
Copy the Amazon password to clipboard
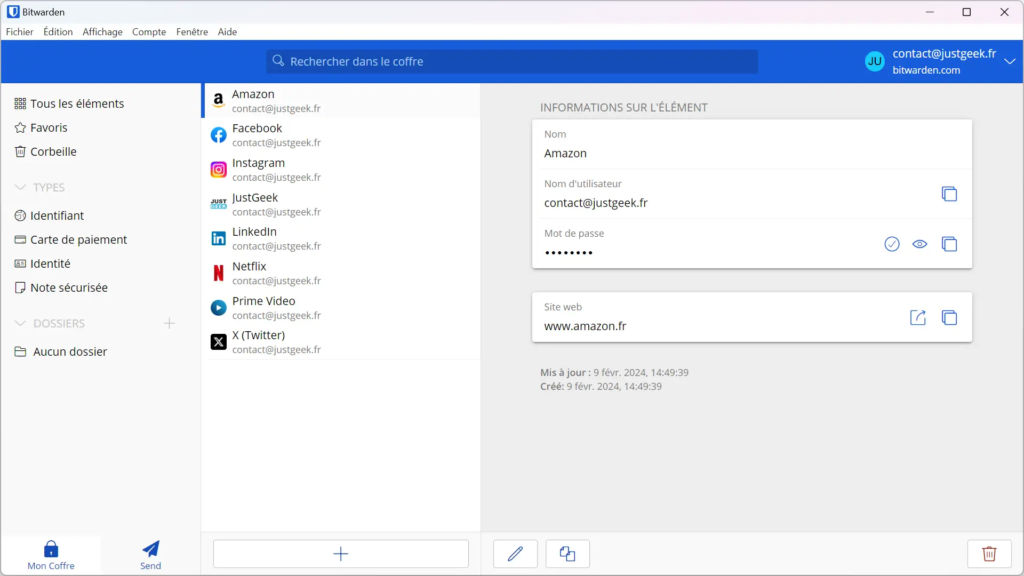948,243
